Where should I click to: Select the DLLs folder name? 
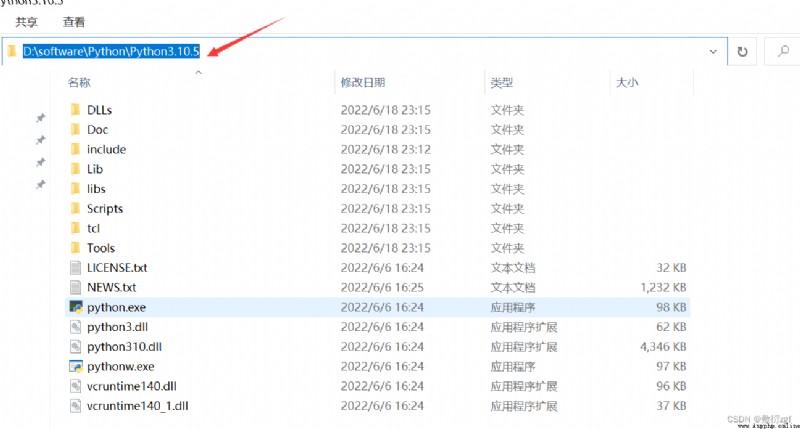click(x=99, y=110)
